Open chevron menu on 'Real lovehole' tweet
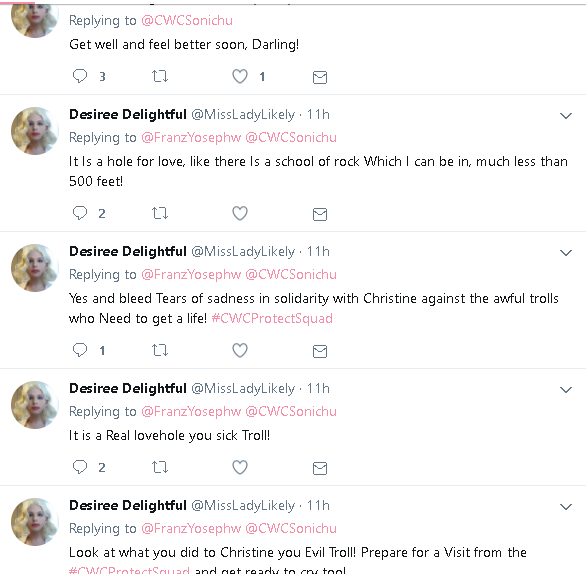This screenshot has height=574, width=586. point(566,390)
